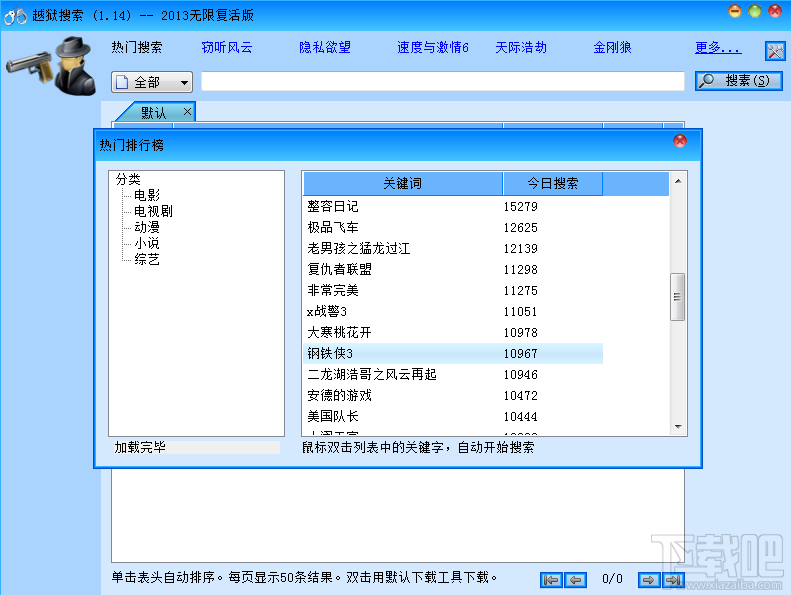Search hot keyword 隐私欲望
Viewport: 791px width, 595px height.
324,47
